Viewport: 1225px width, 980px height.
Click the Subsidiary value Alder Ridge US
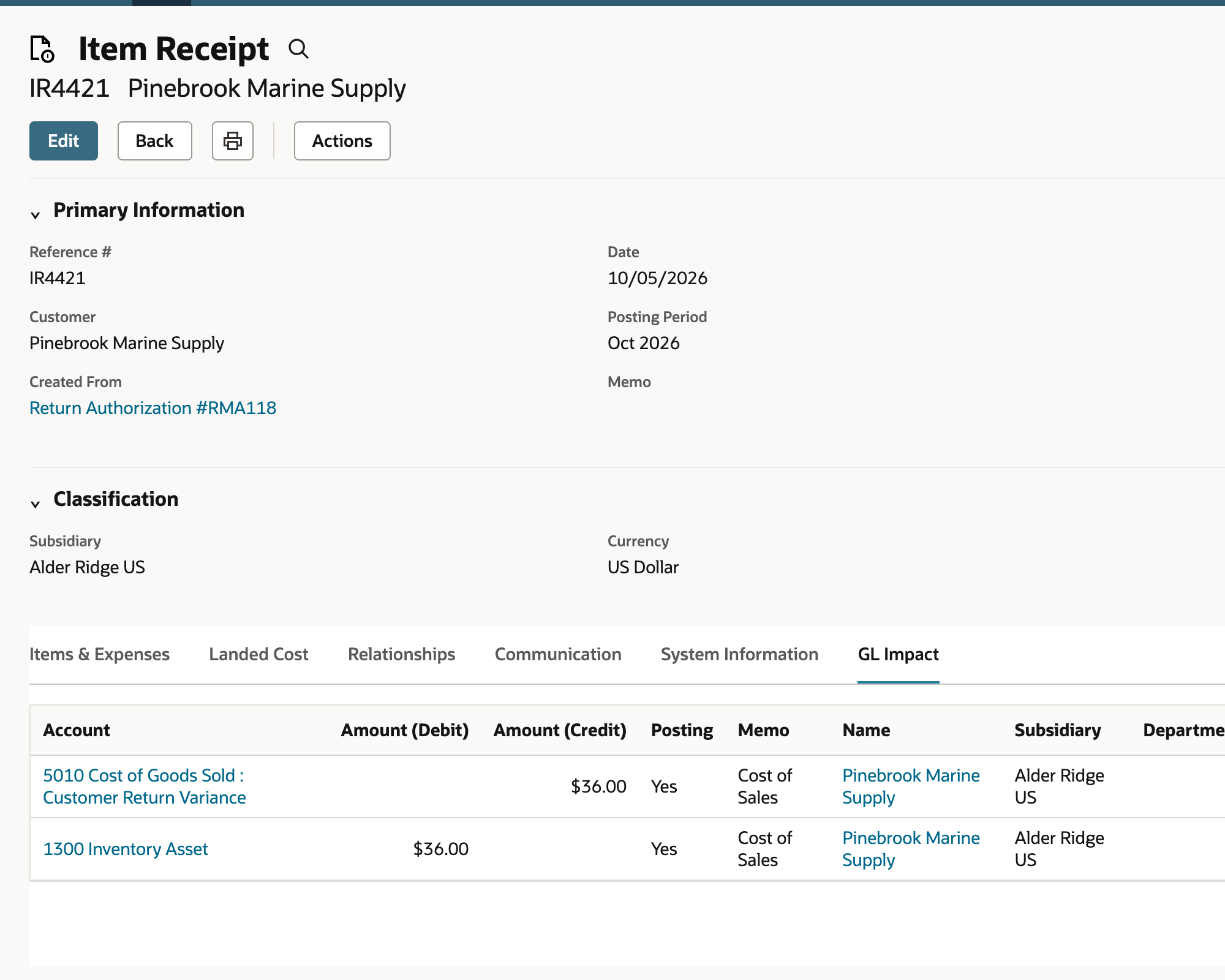87,567
